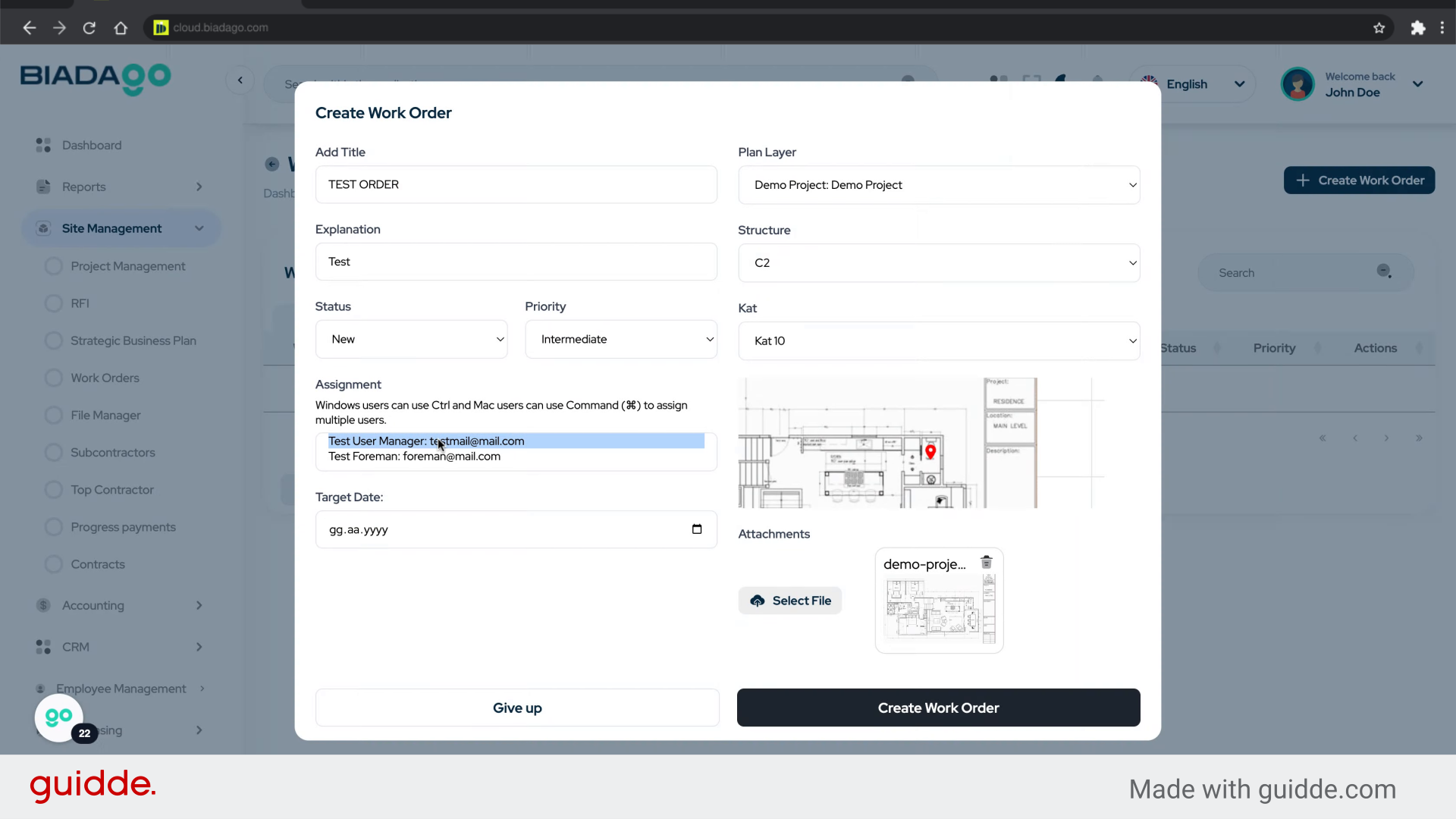
Task: Click the search magnifier icon
Action: click(x=1385, y=271)
